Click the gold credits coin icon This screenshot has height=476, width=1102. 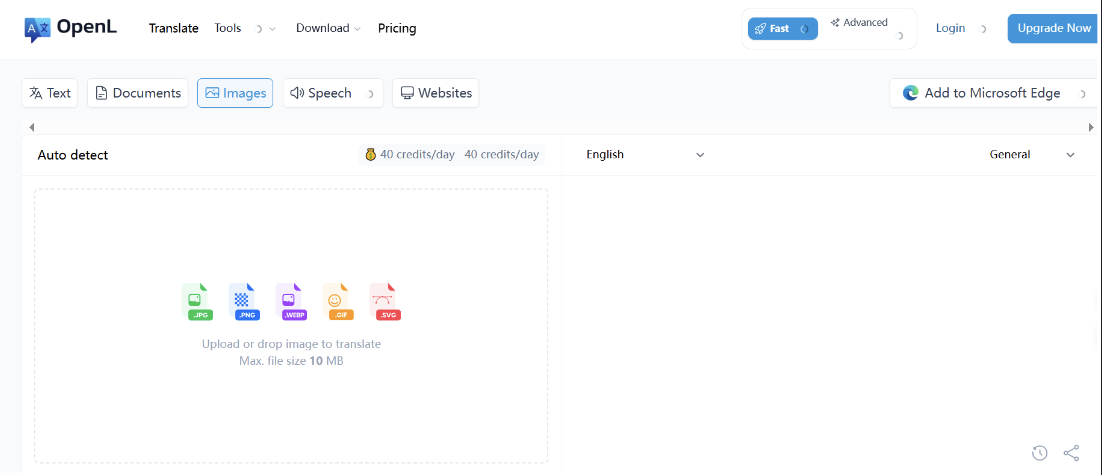(370, 154)
